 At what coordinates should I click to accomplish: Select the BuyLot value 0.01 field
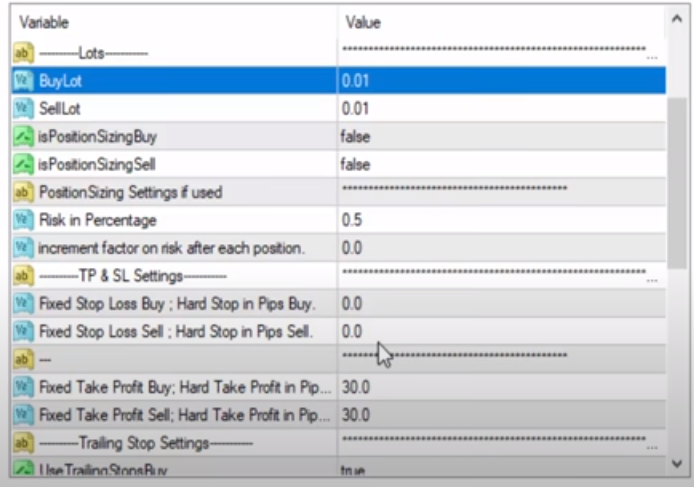500,81
